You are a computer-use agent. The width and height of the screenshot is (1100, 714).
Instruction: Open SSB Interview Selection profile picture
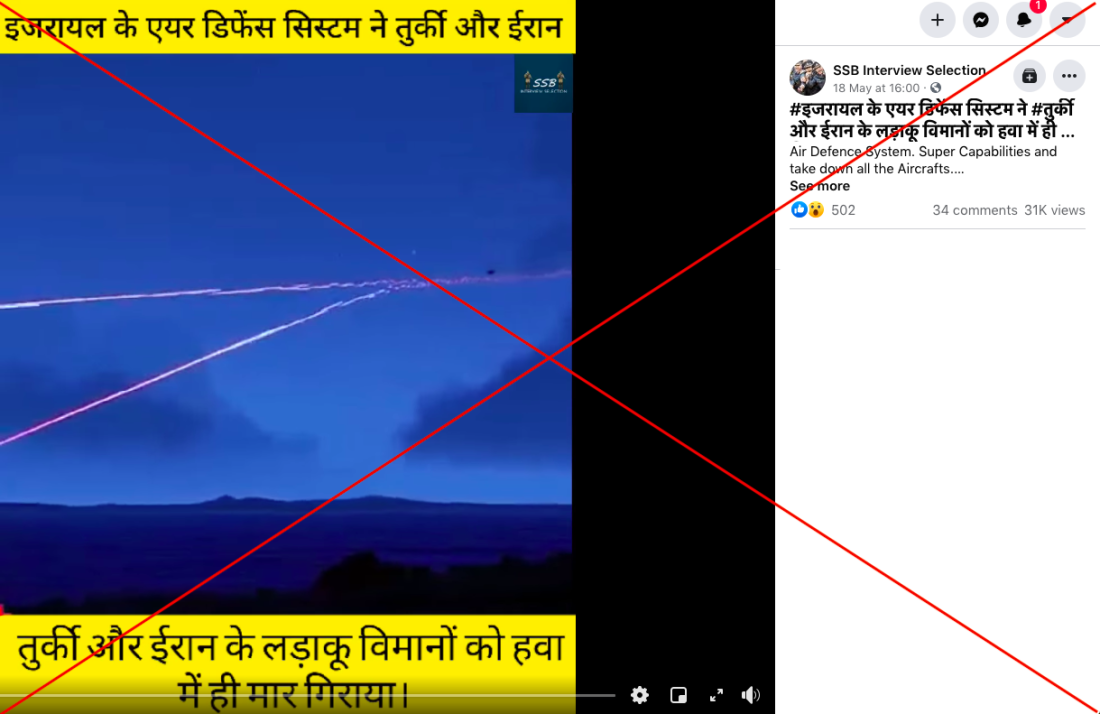(x=807, y=77)
